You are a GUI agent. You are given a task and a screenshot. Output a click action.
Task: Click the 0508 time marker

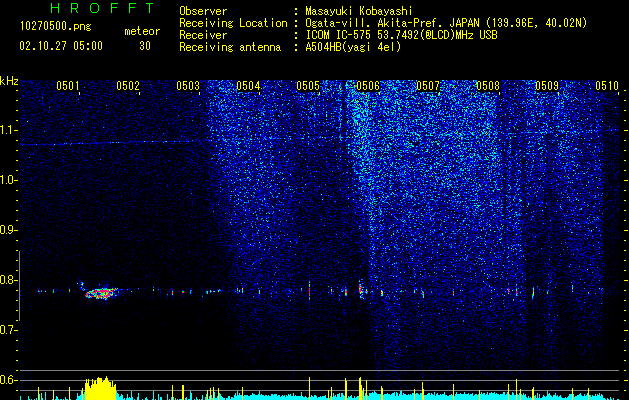coord(488,86)
